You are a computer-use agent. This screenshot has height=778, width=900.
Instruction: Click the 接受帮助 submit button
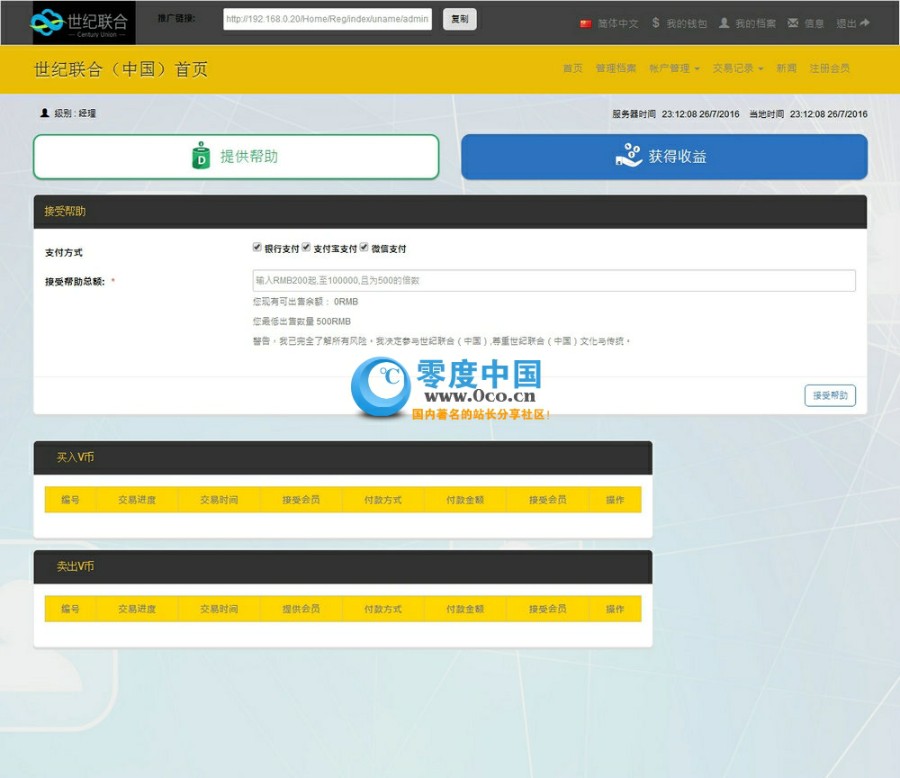click(829, 395)
